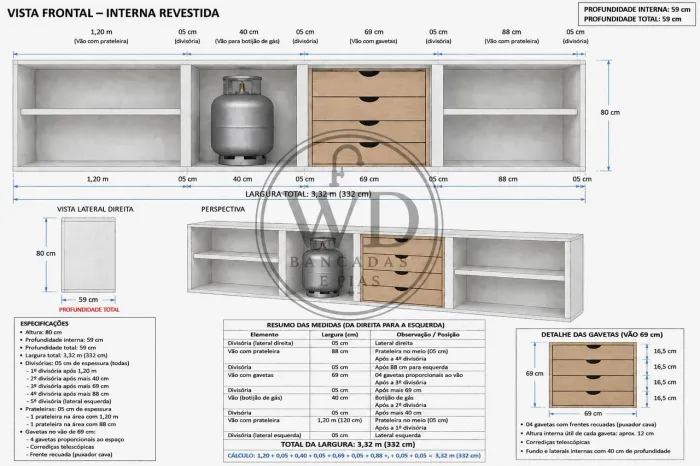The image size is (700, 466).
Task: Select the "Divisória (lateral esquerda)" table cell
Action: point(264,435)
